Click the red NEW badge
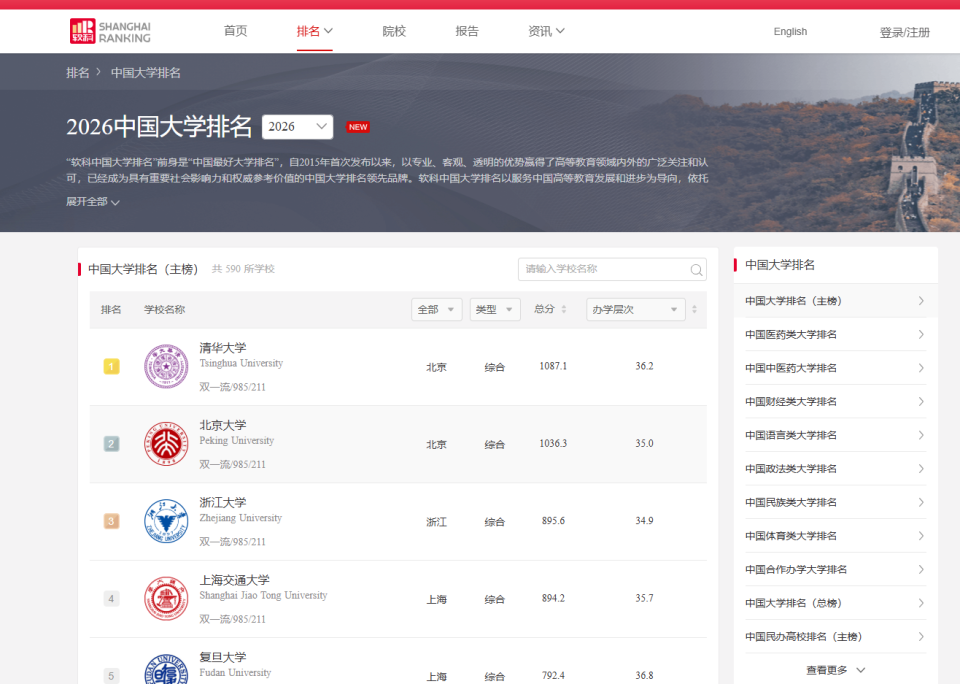This screenshot has height=684, width=960. point(358,127)
